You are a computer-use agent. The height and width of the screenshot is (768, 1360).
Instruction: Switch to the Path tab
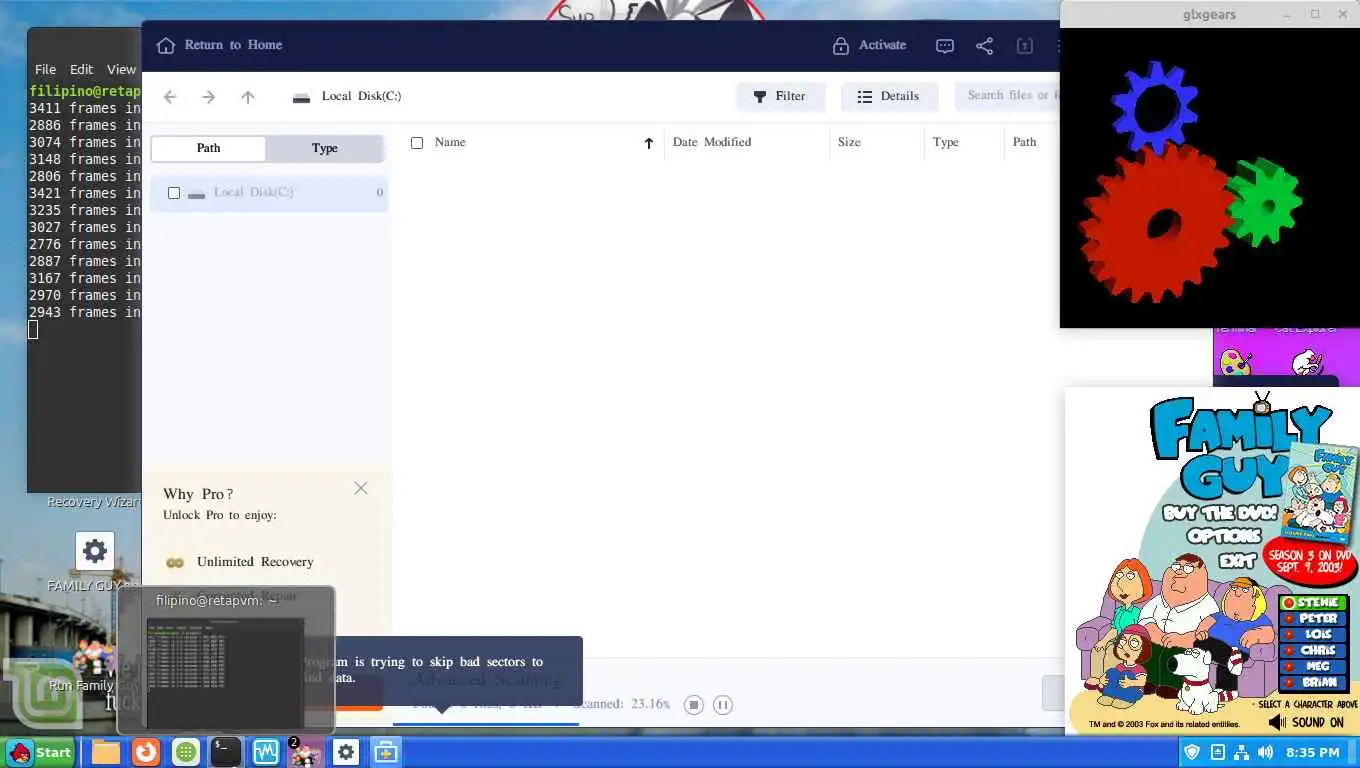click(208, 148)
